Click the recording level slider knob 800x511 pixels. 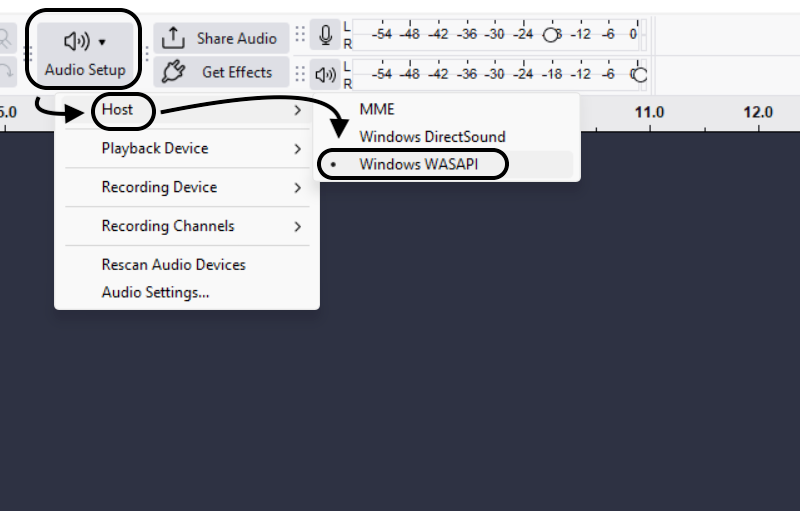pyautogui.click(x=550, y=34)
